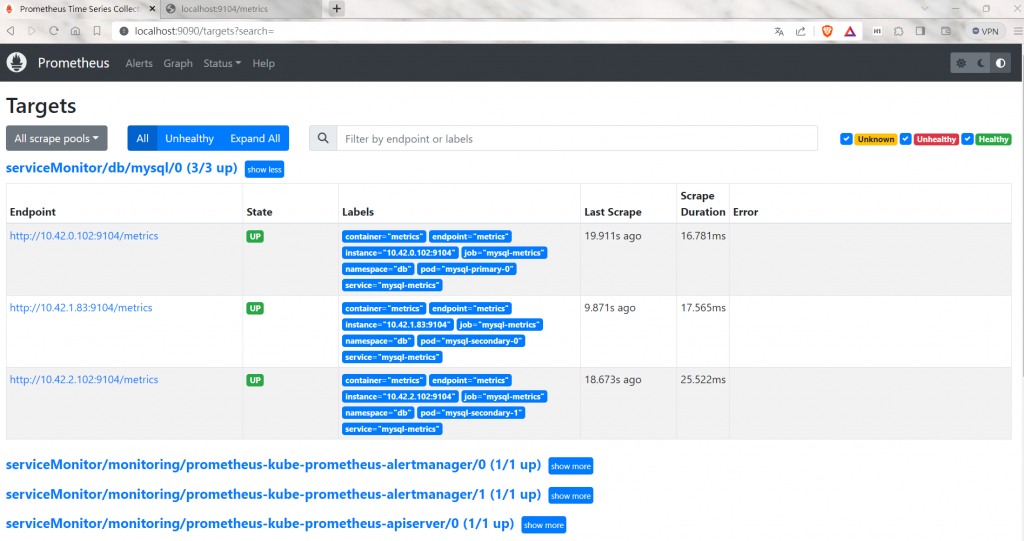Viewport: 1024px width, 541px height.
Task: Show more for apiserver/0 pool
Action: pos(544,525)
